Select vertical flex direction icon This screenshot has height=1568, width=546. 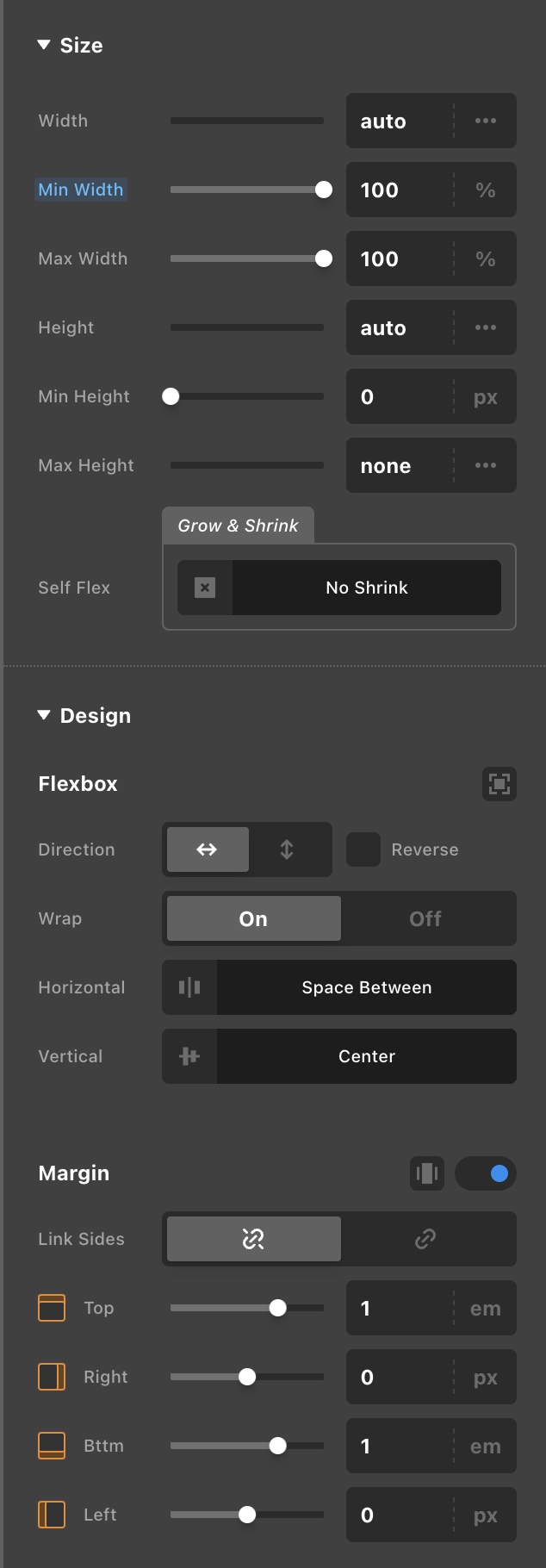(x=287, y=849)
